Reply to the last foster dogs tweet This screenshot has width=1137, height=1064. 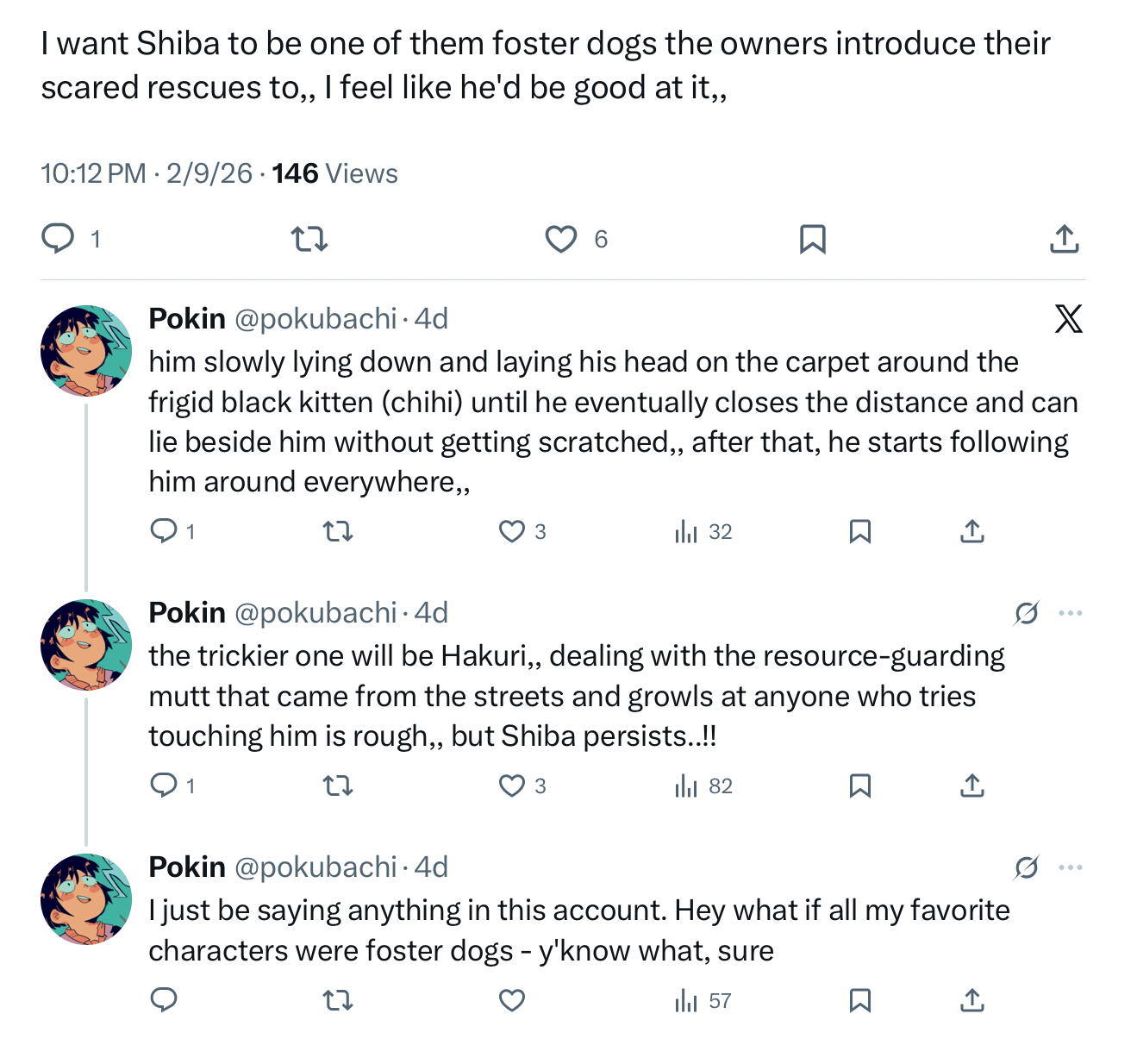(164, 1000)
